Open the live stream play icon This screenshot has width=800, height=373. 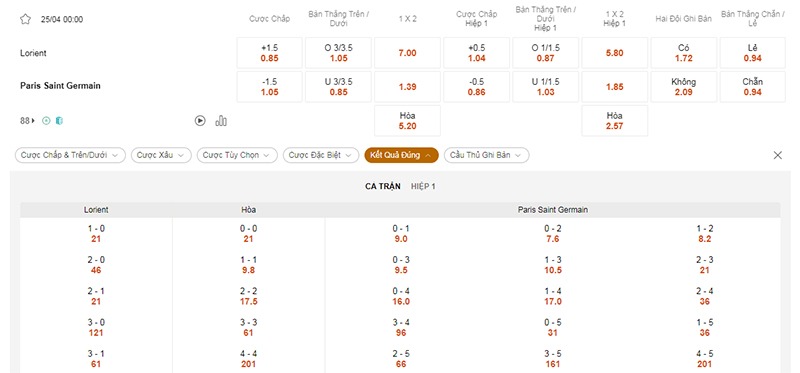click(x=200, y=121)
